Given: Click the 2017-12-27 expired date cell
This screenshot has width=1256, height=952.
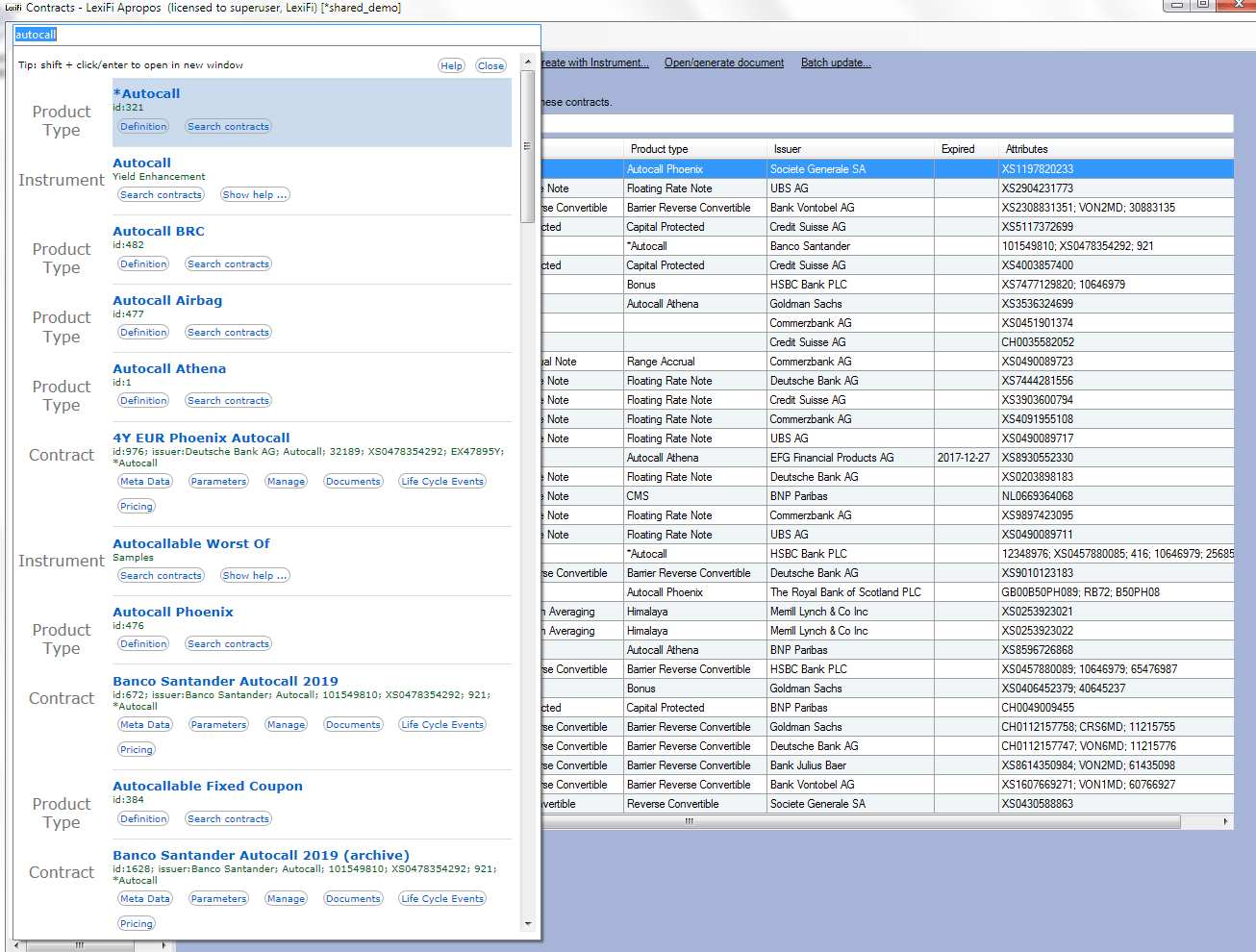Looking at the screenshot, I should [x=965, y=458].
